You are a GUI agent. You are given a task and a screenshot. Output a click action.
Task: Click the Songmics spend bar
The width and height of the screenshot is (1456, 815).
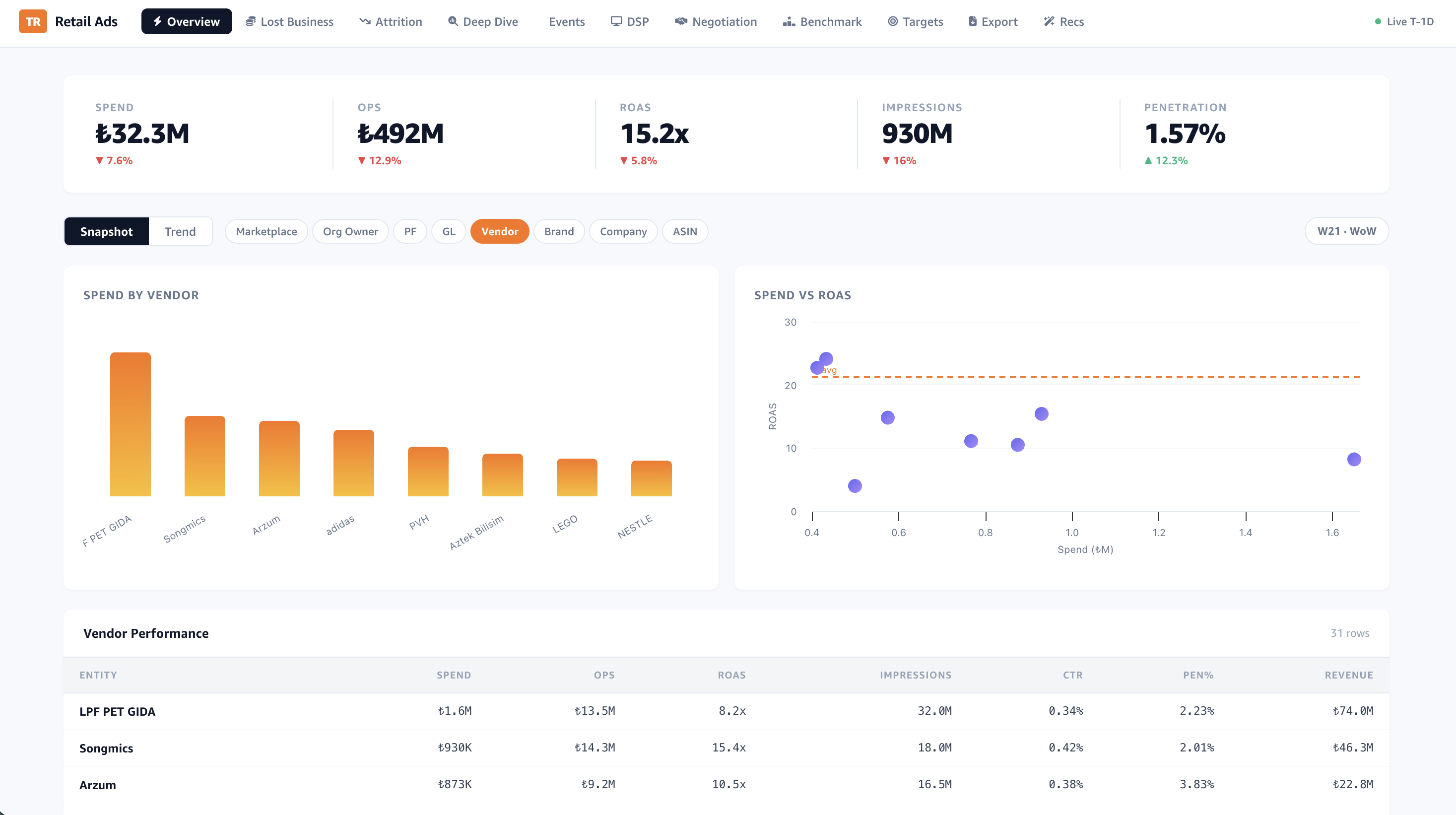coord(204,456)
